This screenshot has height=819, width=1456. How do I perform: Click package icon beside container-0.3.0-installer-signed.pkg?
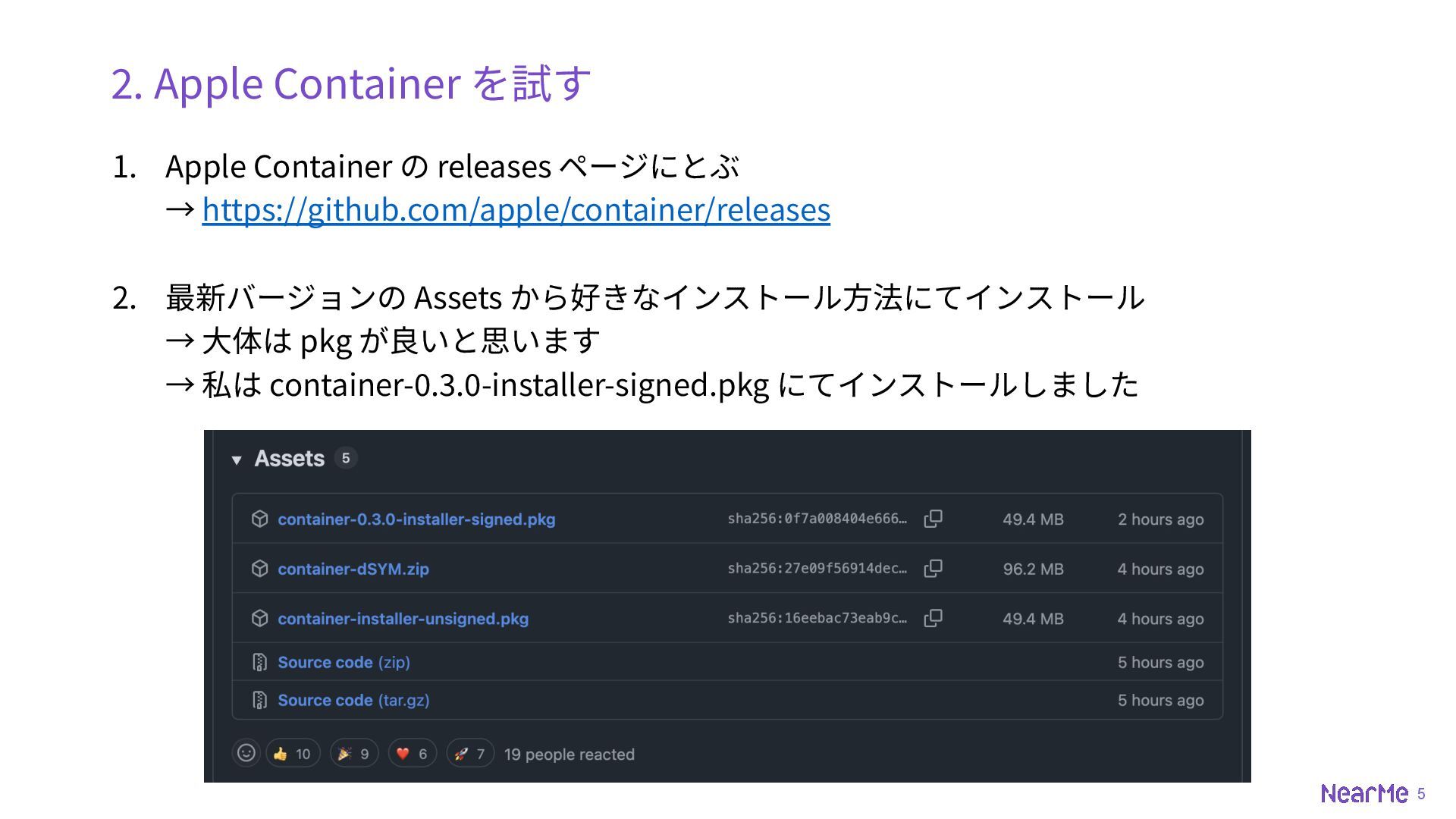(260, 519)
